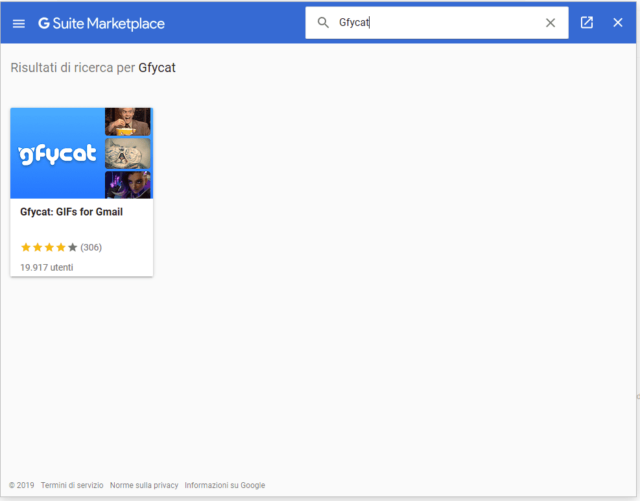Click the G Suite Marketplace logo

click(x=101, y=23)
